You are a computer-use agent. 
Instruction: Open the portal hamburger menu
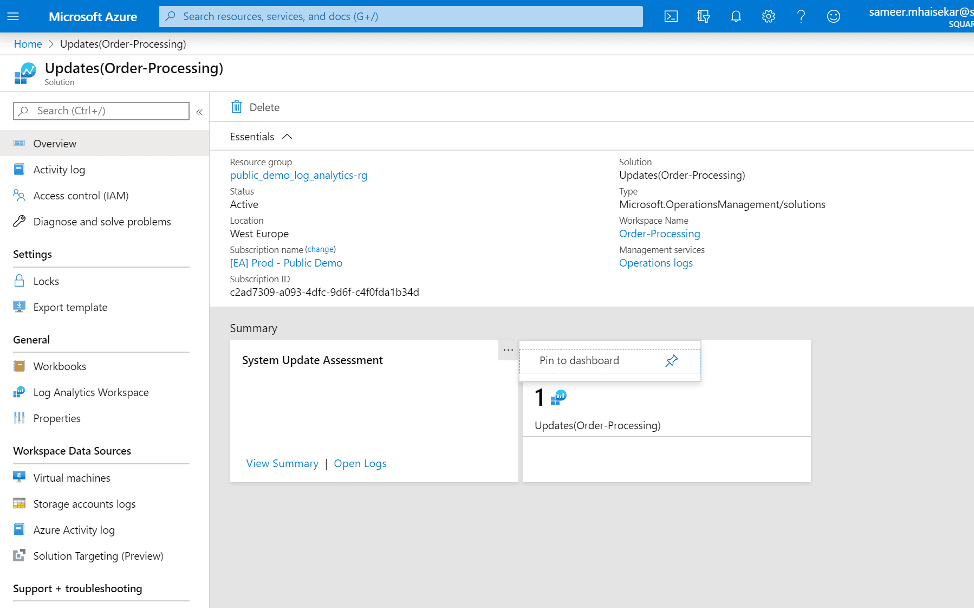coord(13,17)
